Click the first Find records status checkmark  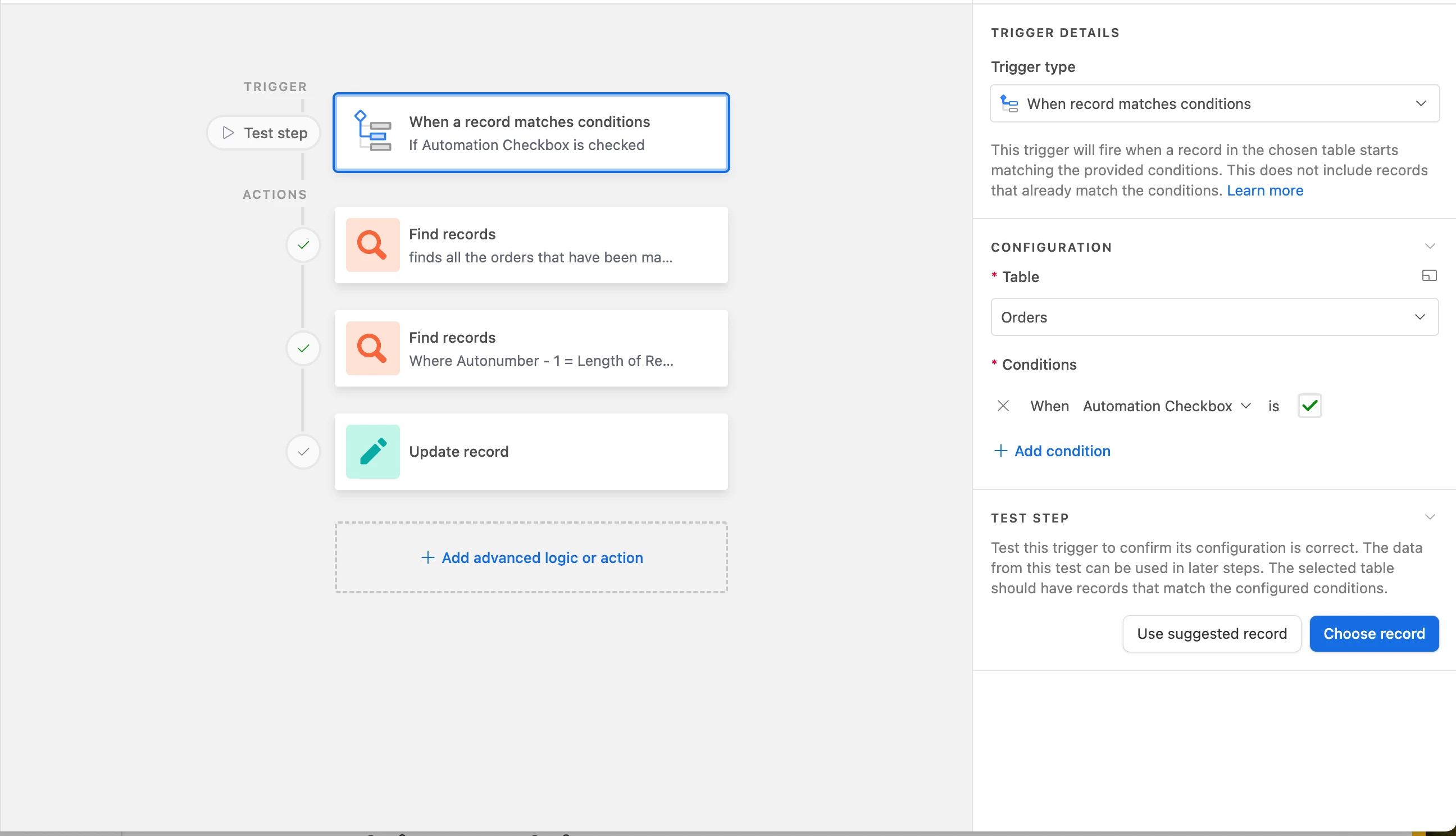(303, 245)
